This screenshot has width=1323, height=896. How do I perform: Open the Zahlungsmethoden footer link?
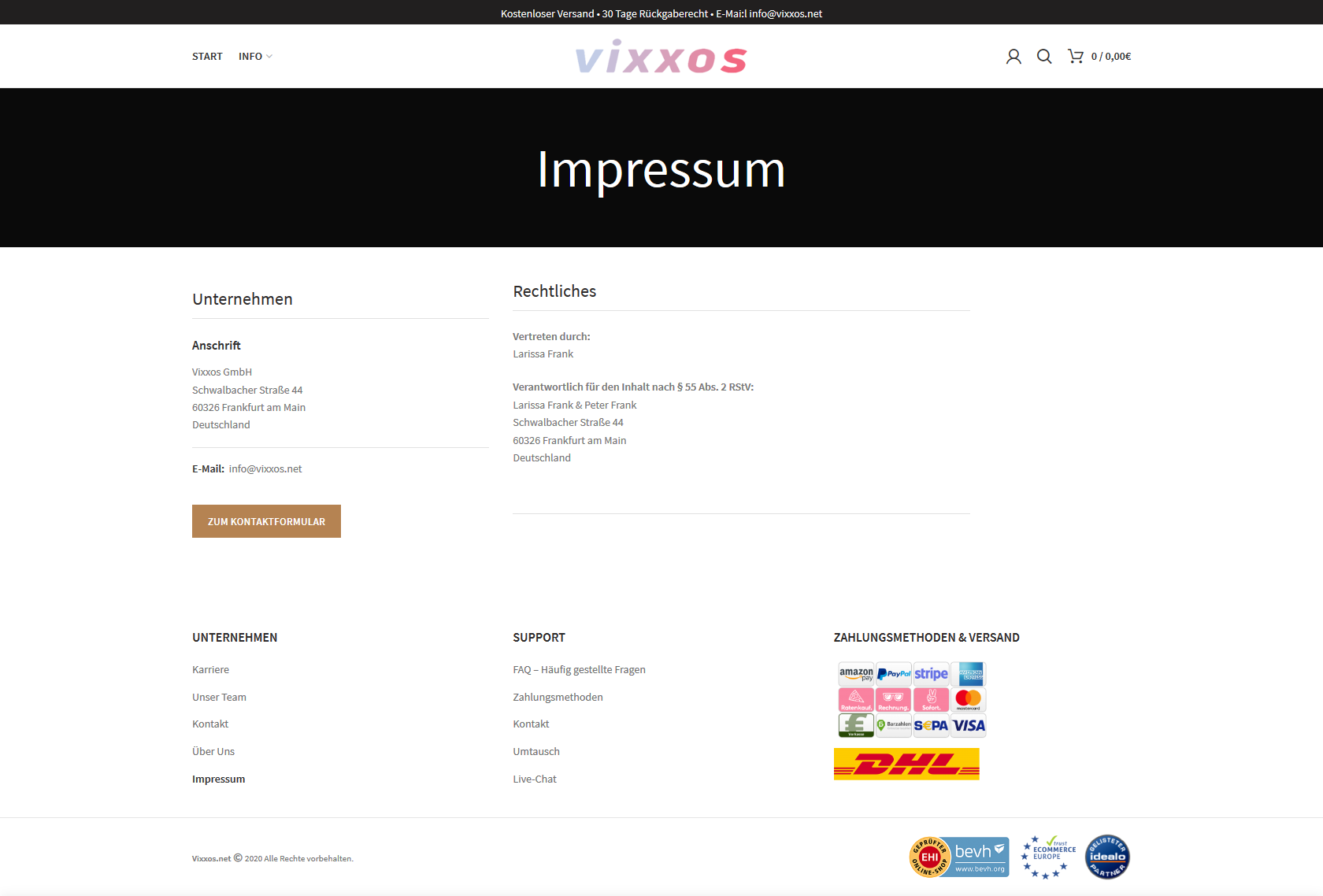pos(558,698)
